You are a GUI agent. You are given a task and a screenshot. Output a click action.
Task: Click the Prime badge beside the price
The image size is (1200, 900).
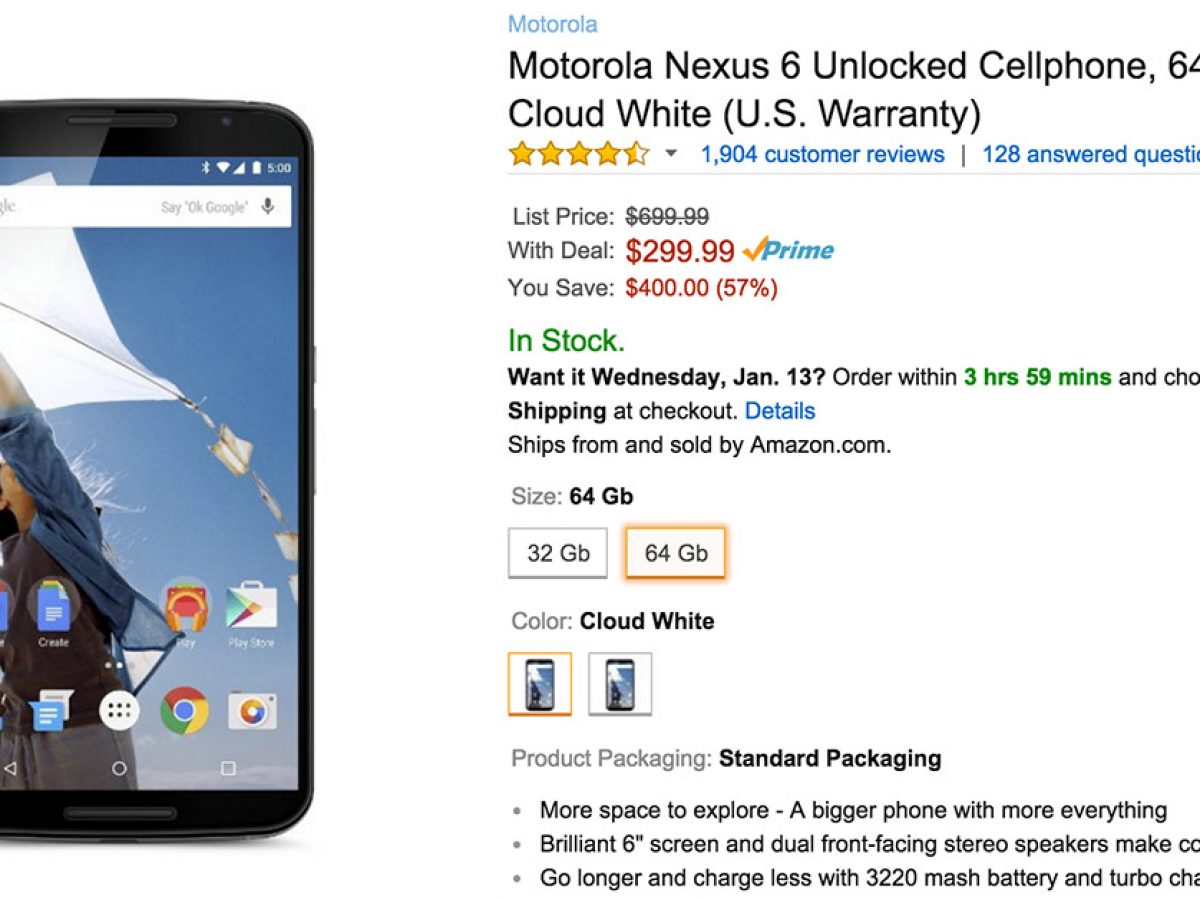(x=789, y=249)
